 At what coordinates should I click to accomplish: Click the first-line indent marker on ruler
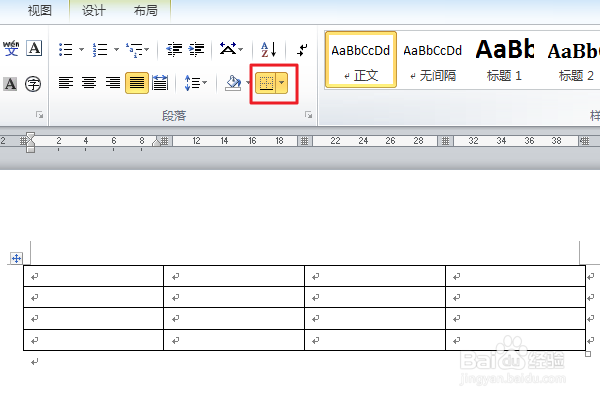(30, 137)
